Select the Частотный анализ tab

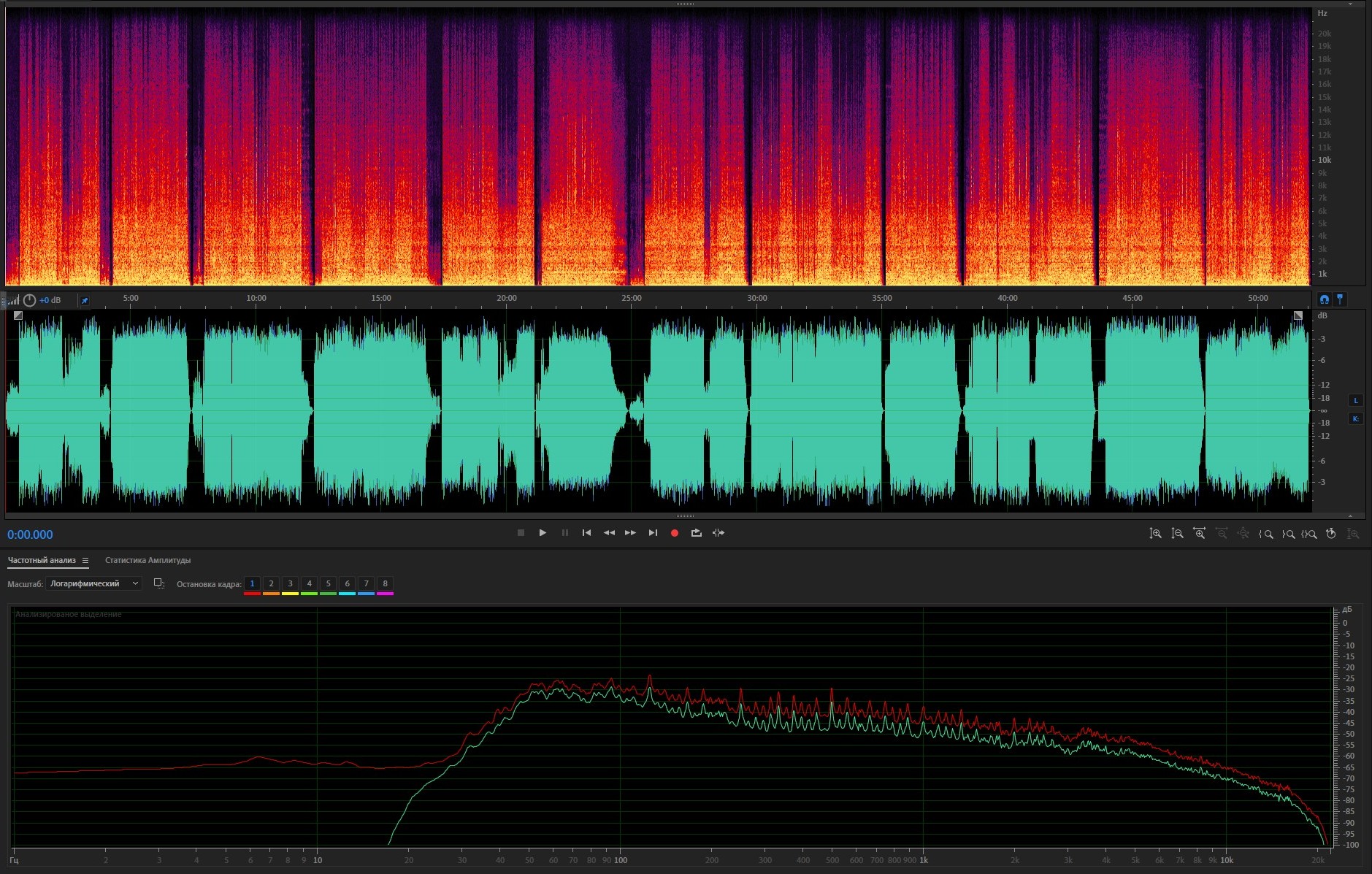tap(42, 561)
